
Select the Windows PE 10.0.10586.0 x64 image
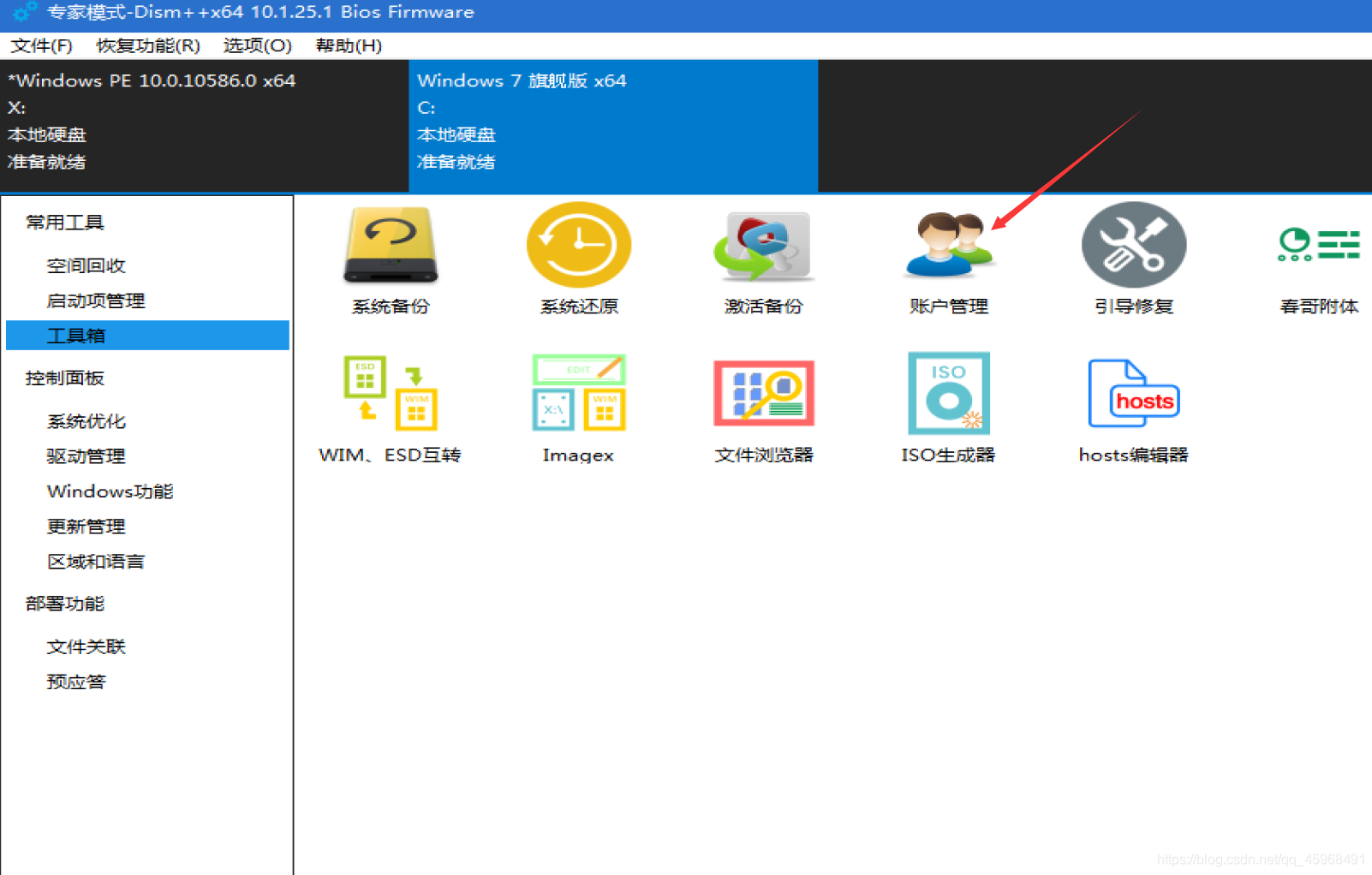pyautogui.click(x=204, y=125)
